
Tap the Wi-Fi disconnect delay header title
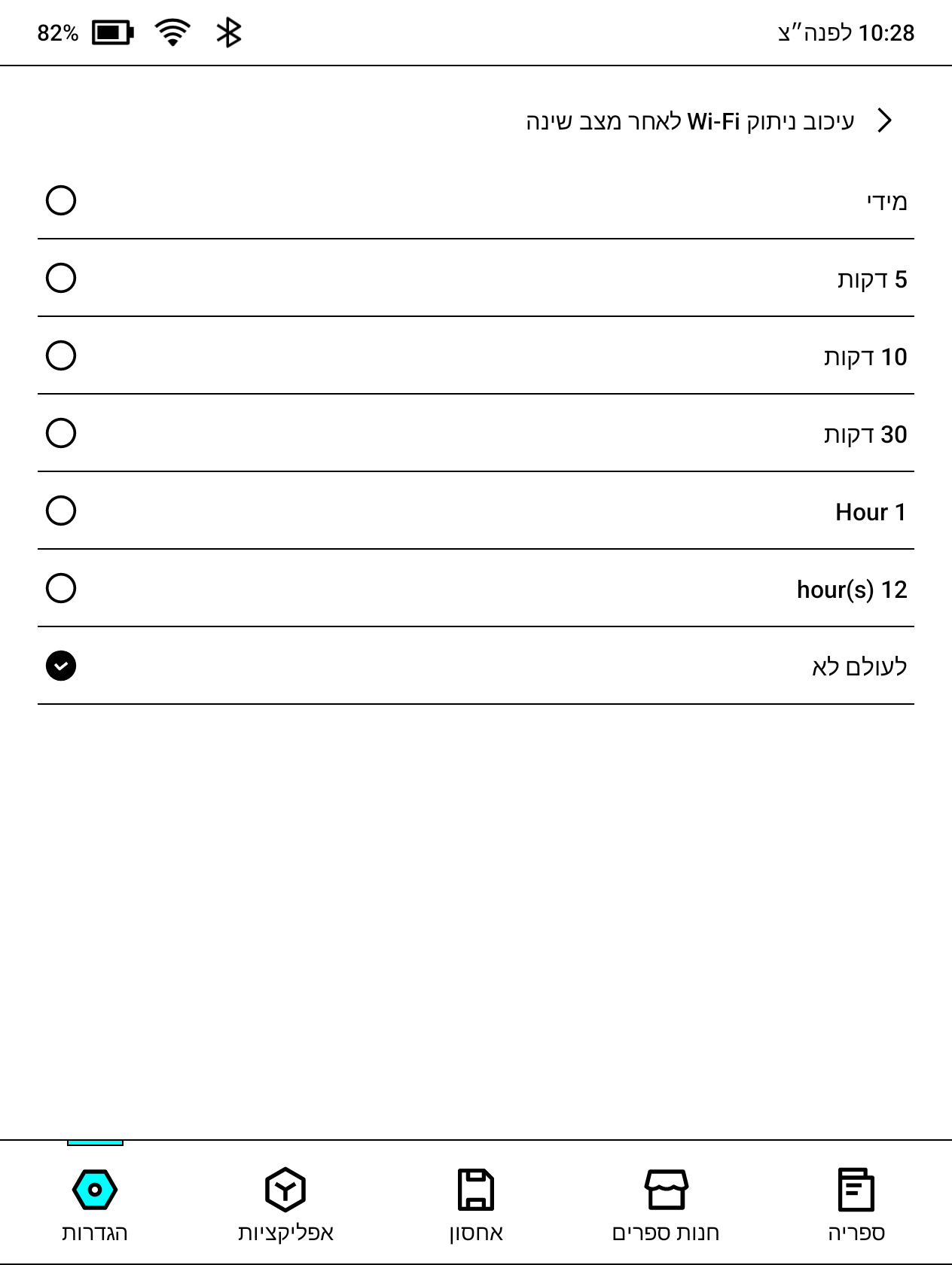[690, 121]
